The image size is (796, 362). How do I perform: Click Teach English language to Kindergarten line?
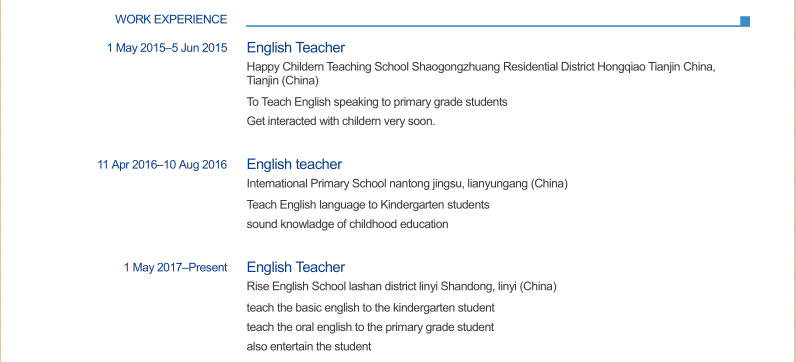(368, 205)
